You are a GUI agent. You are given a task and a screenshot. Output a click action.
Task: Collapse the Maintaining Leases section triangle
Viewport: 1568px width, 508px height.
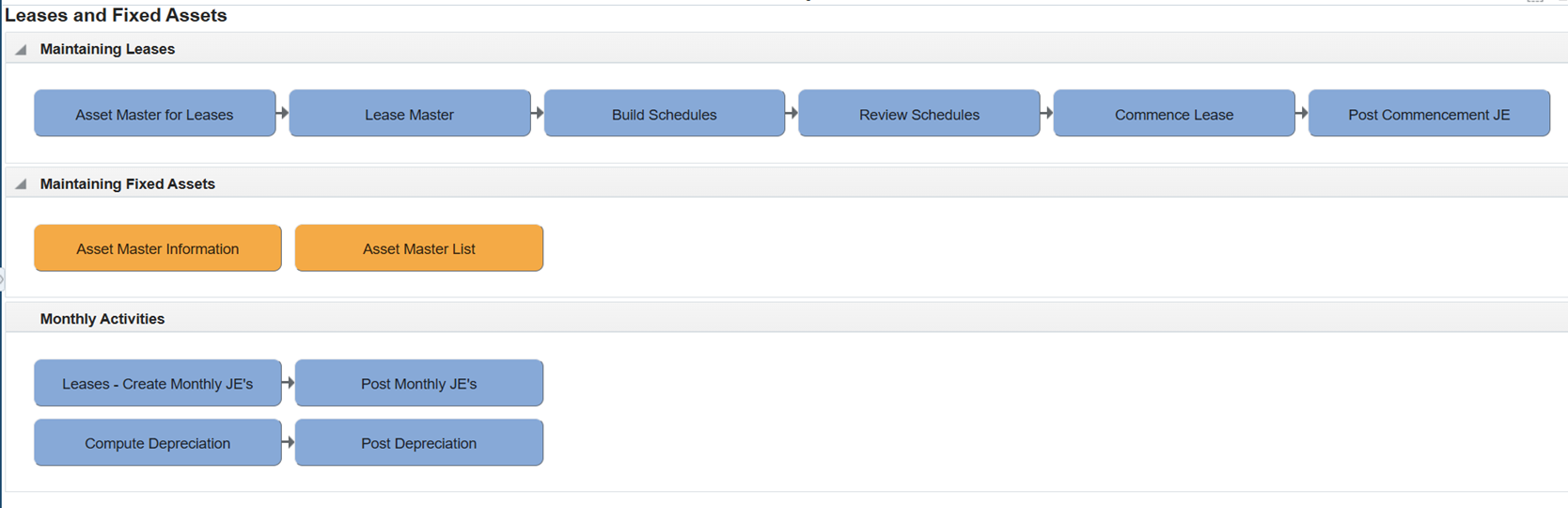pyautogui.click(x=21, y=50)
